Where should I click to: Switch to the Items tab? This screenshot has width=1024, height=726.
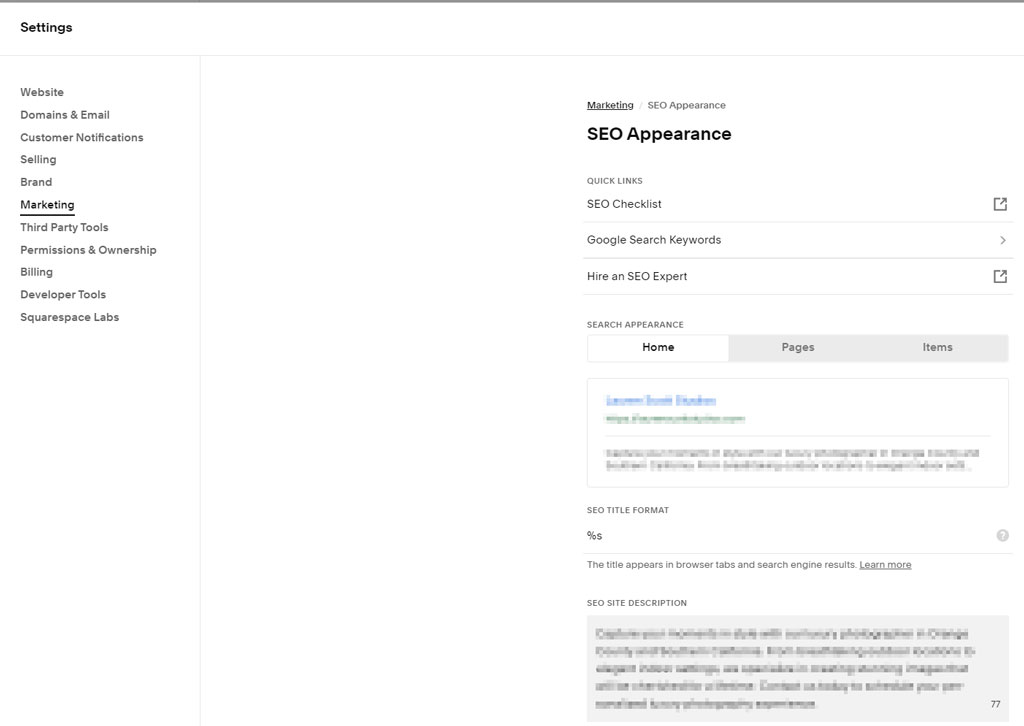coord(937,347)
